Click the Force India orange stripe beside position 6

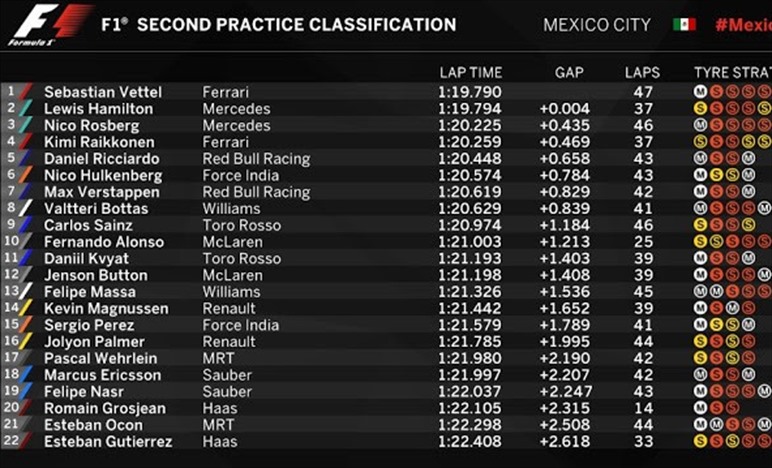point(26,175)
